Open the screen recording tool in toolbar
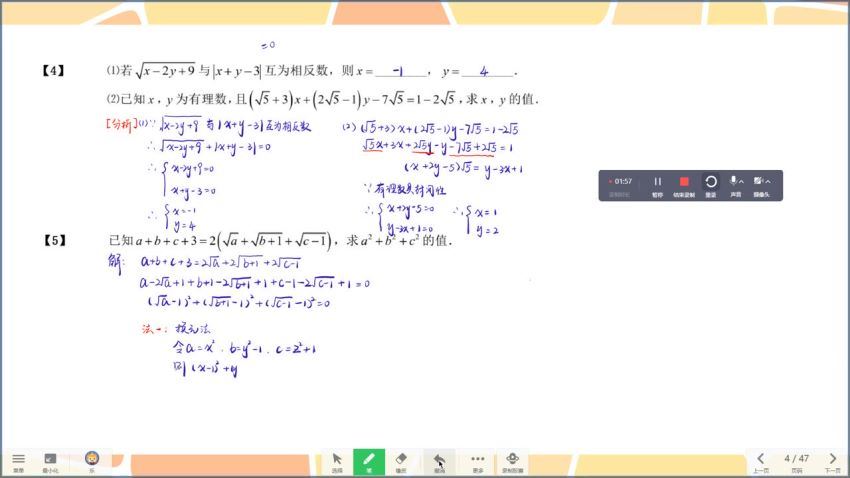The height and width of the screenshot is (478, 850). pyautogui.click(x=512, y=460)
